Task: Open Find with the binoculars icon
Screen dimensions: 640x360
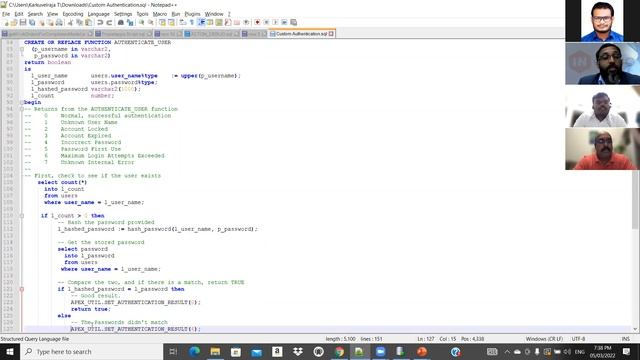Action: pos(120,22)
